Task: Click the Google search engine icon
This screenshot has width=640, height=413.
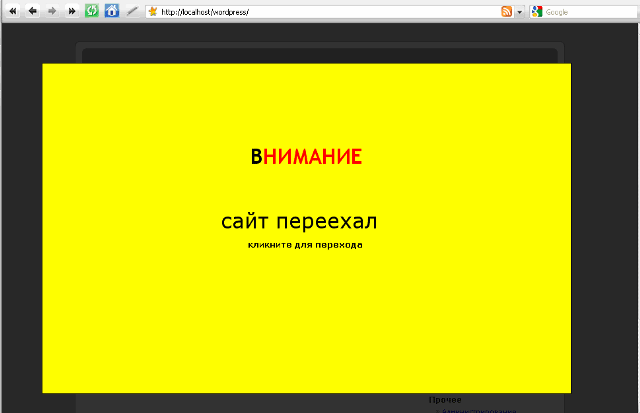Action: (x=537, y=12)
